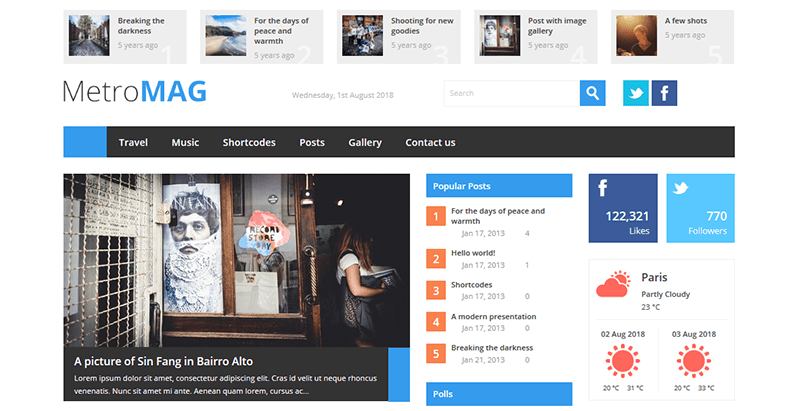
Task: Click the orange number 4 badge
Action: [x=436, y=322]
